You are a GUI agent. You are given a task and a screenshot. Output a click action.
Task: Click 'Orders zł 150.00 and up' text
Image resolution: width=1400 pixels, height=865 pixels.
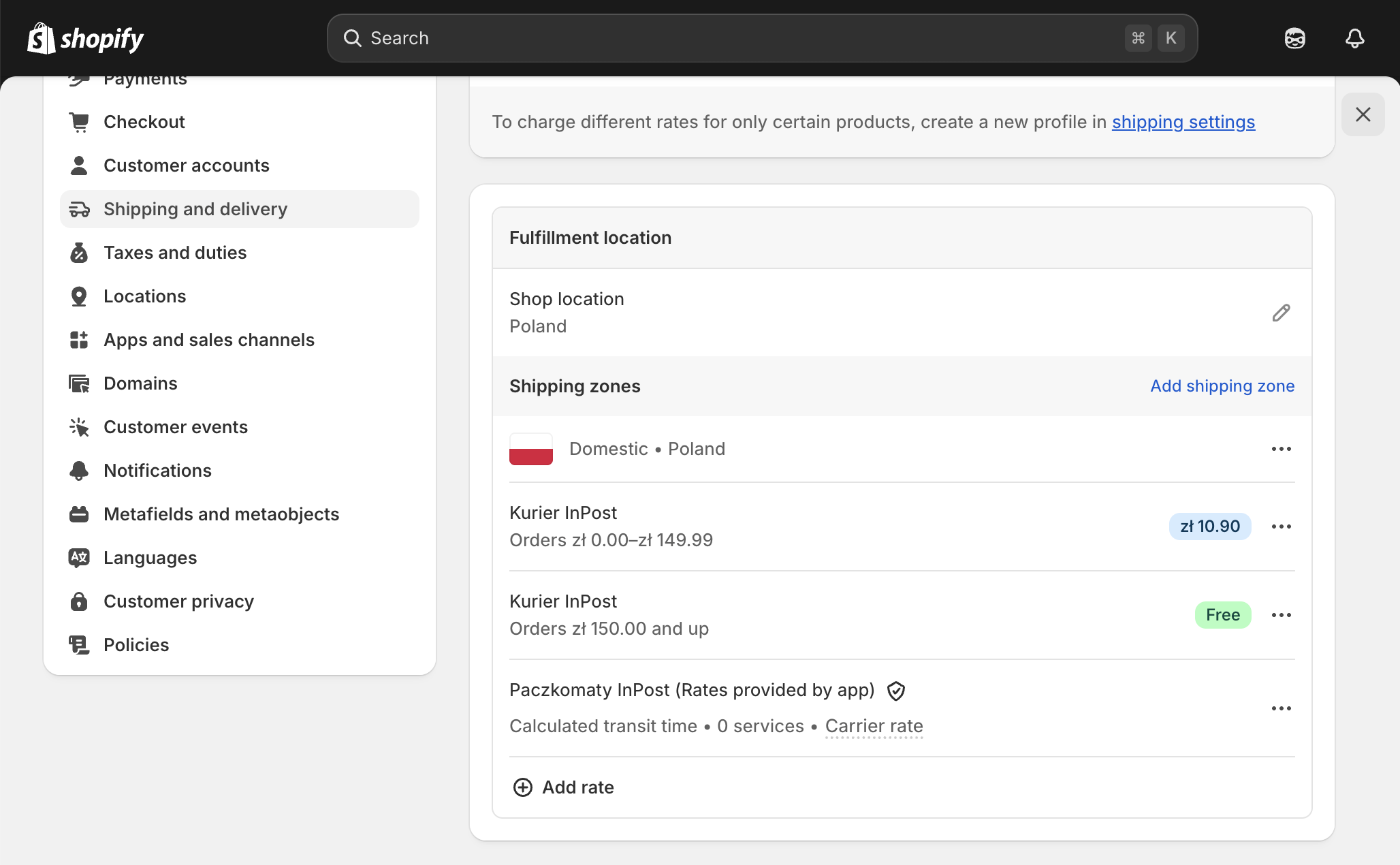tap(609, 629)
